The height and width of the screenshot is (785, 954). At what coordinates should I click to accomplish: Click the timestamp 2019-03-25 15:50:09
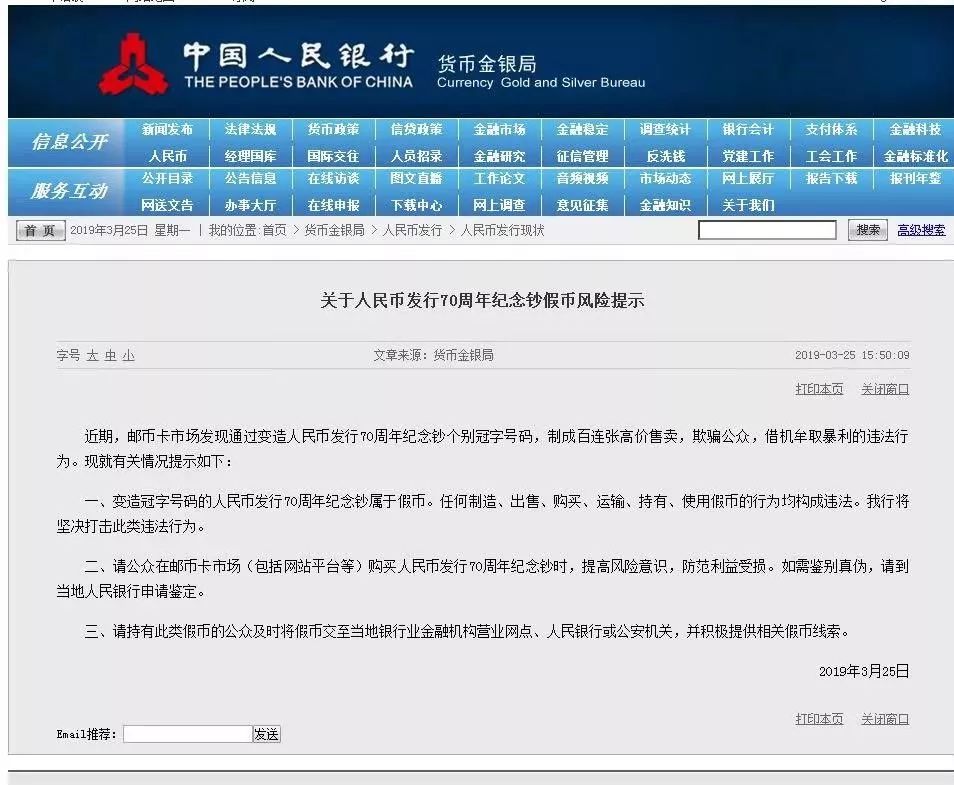pyautogui.click(x=852, y=355)
